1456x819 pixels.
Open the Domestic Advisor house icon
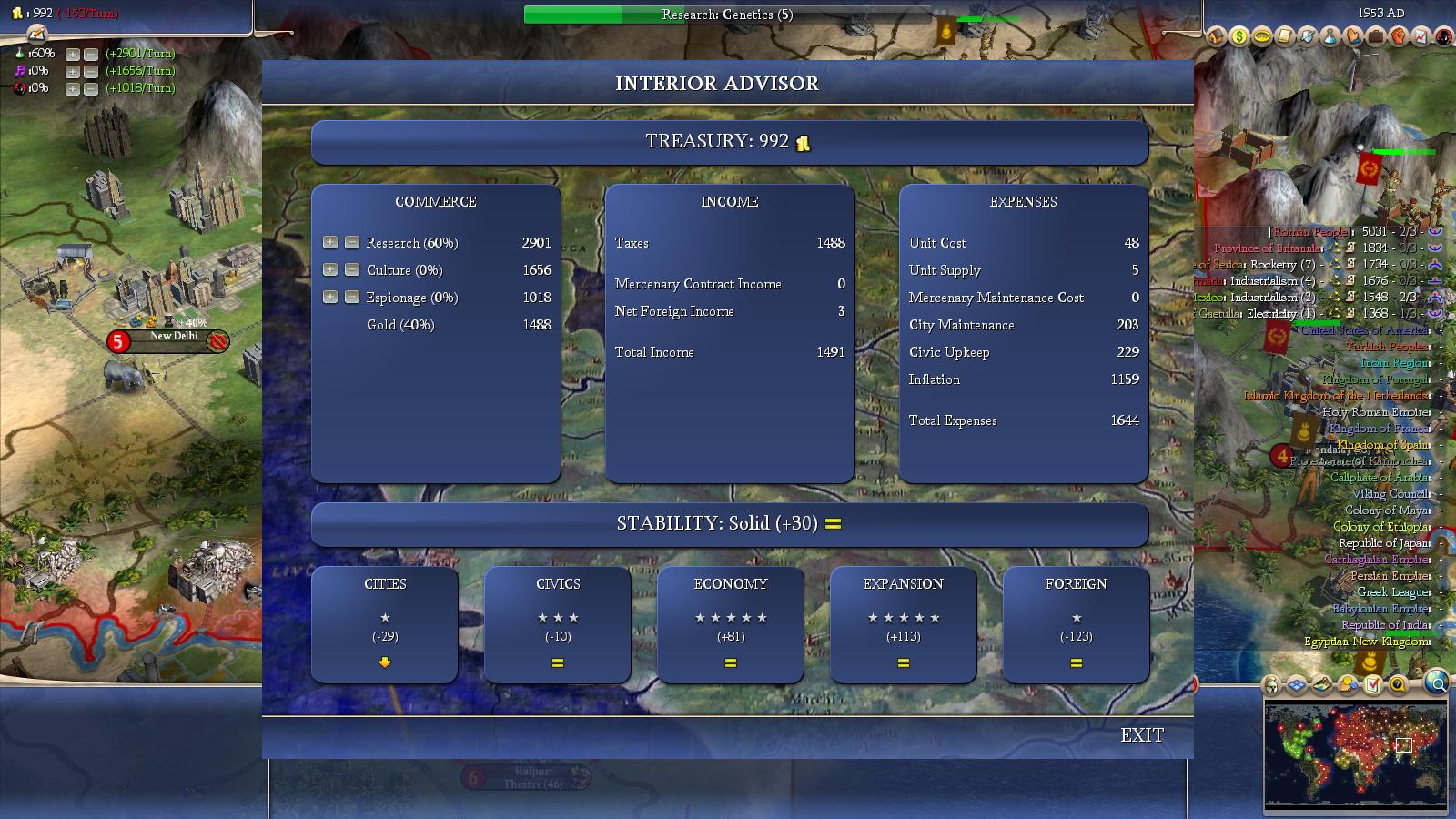(x=1217, y=37)
